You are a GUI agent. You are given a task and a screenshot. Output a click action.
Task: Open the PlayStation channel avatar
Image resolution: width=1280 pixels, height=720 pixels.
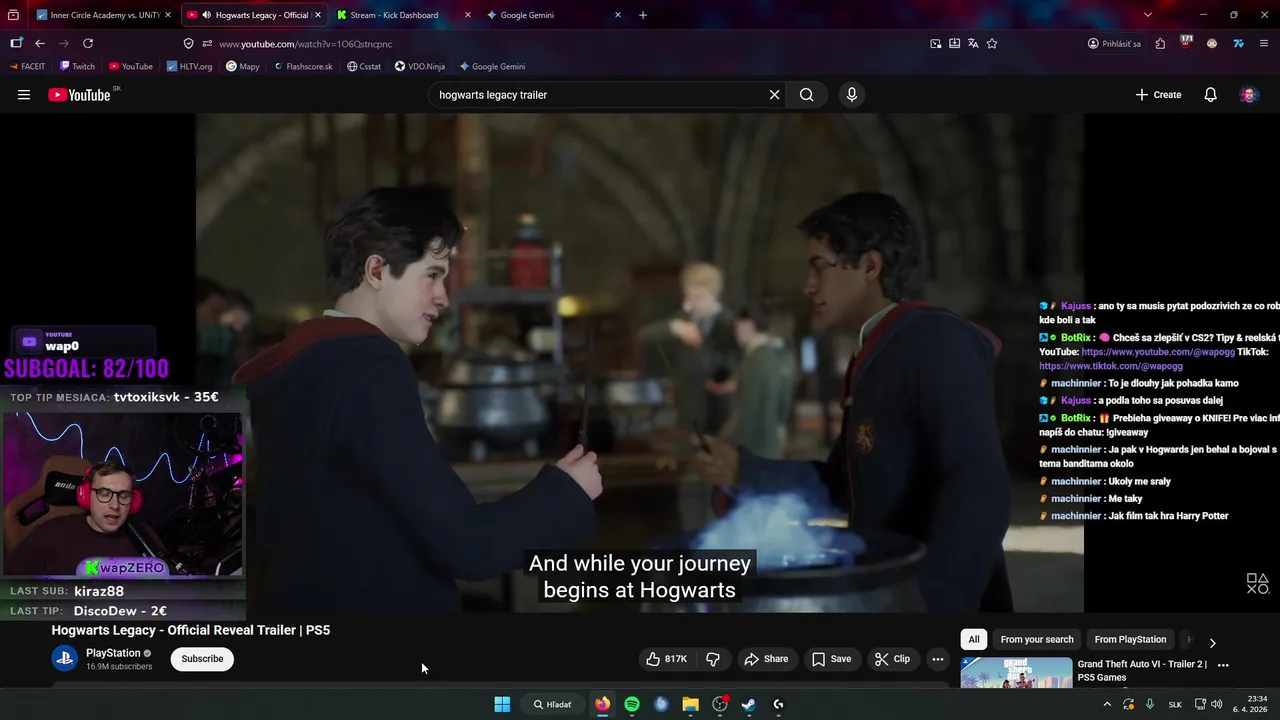(x=65, y=659)
